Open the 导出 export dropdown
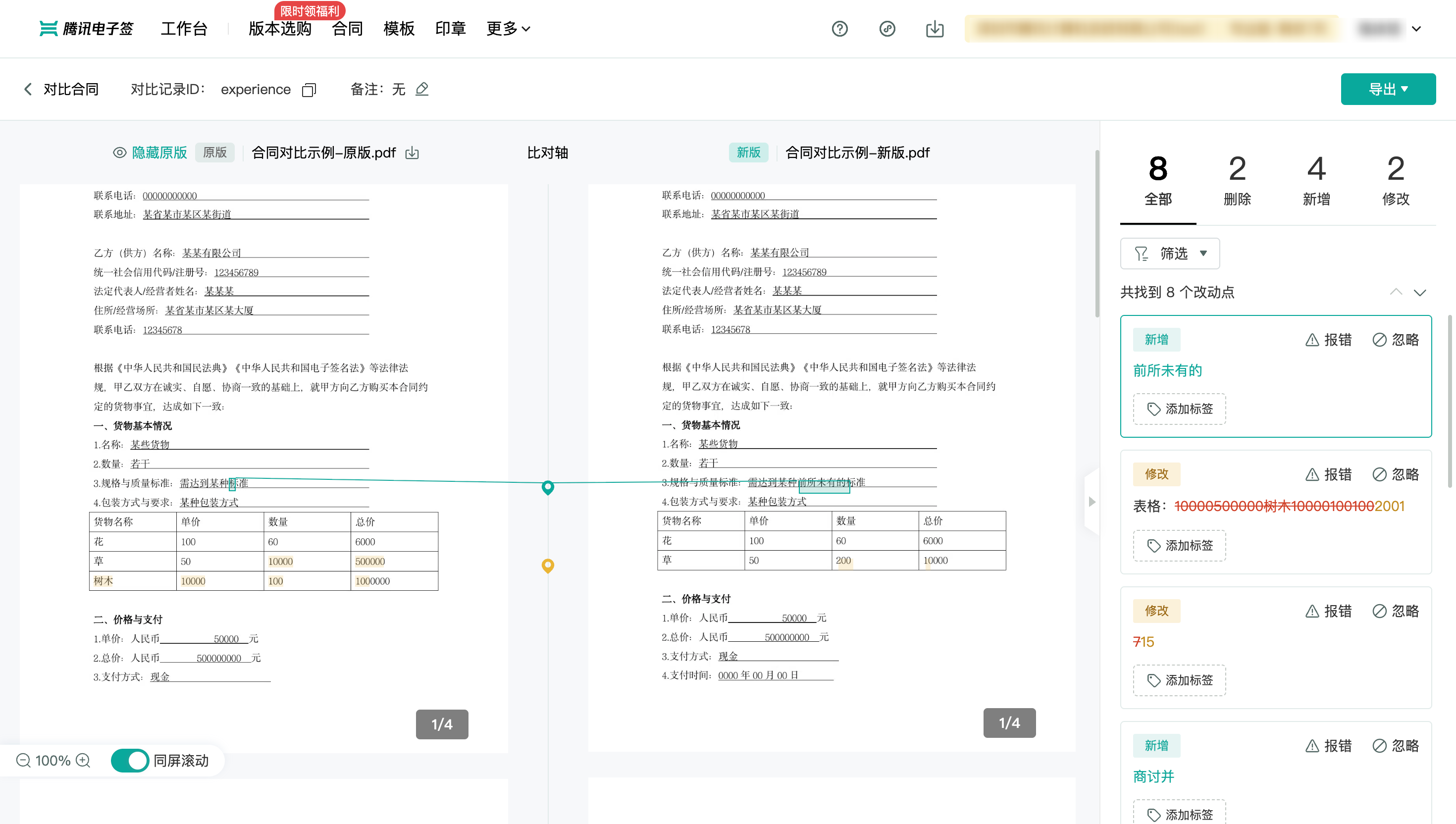This screenshot has width=1456, height=824. pyautogui.click(x=1388, y=89)
